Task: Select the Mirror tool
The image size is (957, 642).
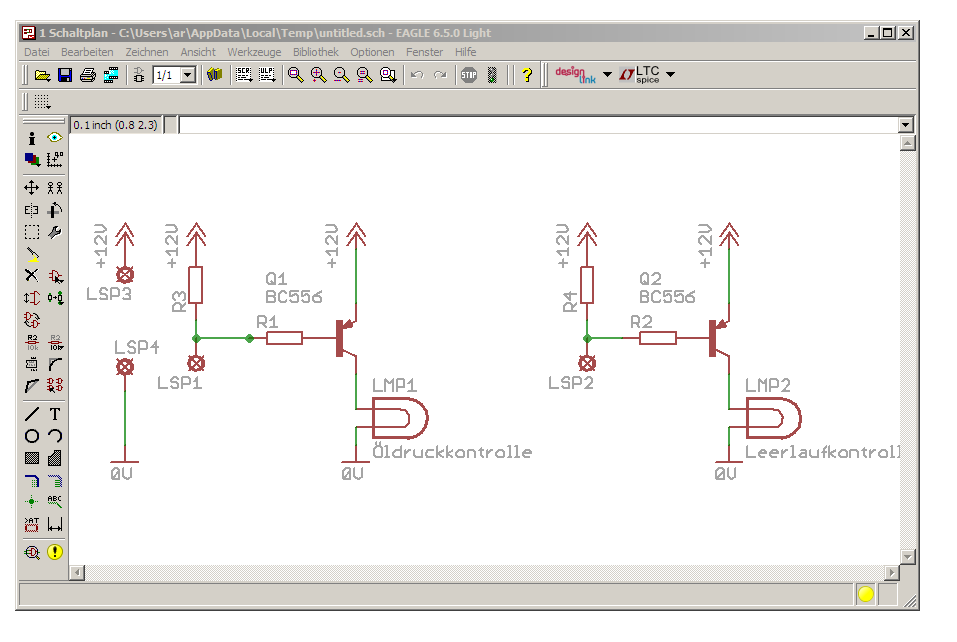Action: click(x=32, y=210)
